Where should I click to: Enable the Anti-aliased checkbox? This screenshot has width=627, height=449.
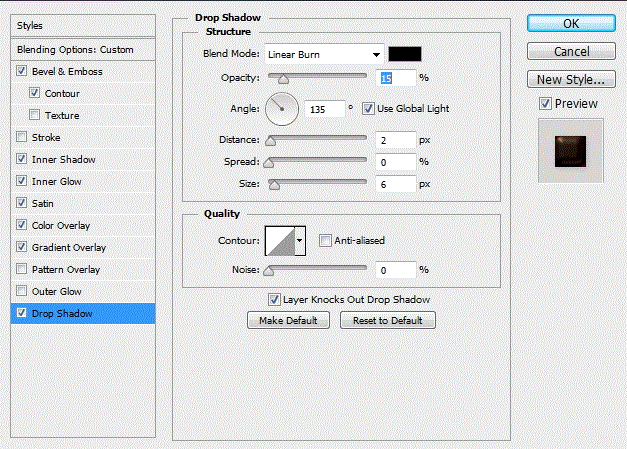point(324,240)
